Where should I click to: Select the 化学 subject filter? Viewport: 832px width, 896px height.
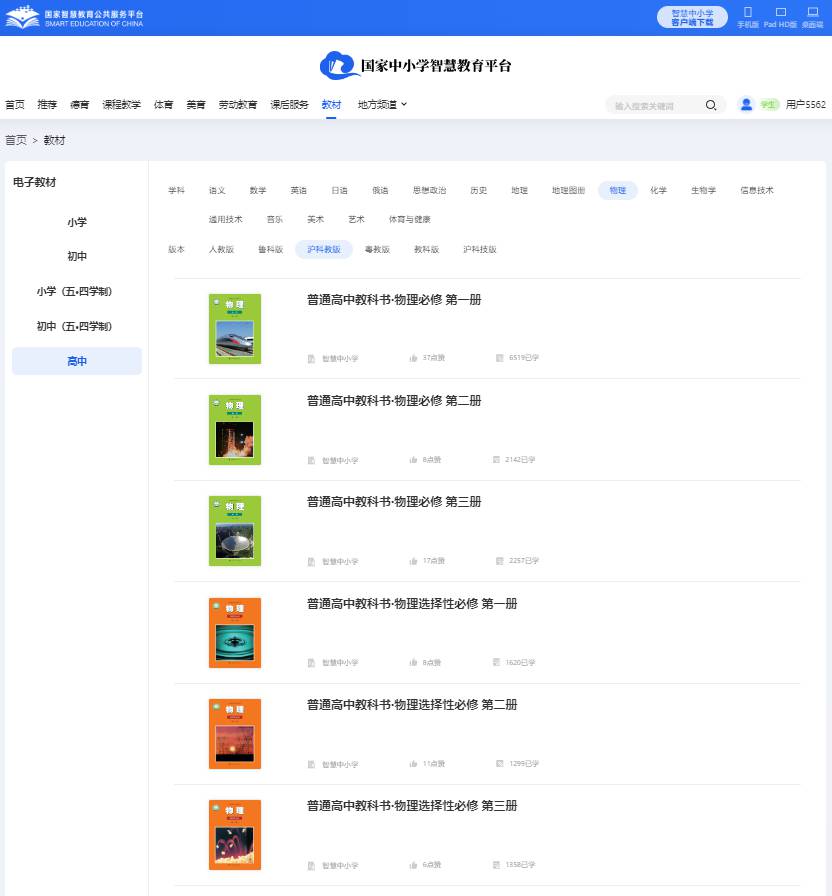[657, 190]
